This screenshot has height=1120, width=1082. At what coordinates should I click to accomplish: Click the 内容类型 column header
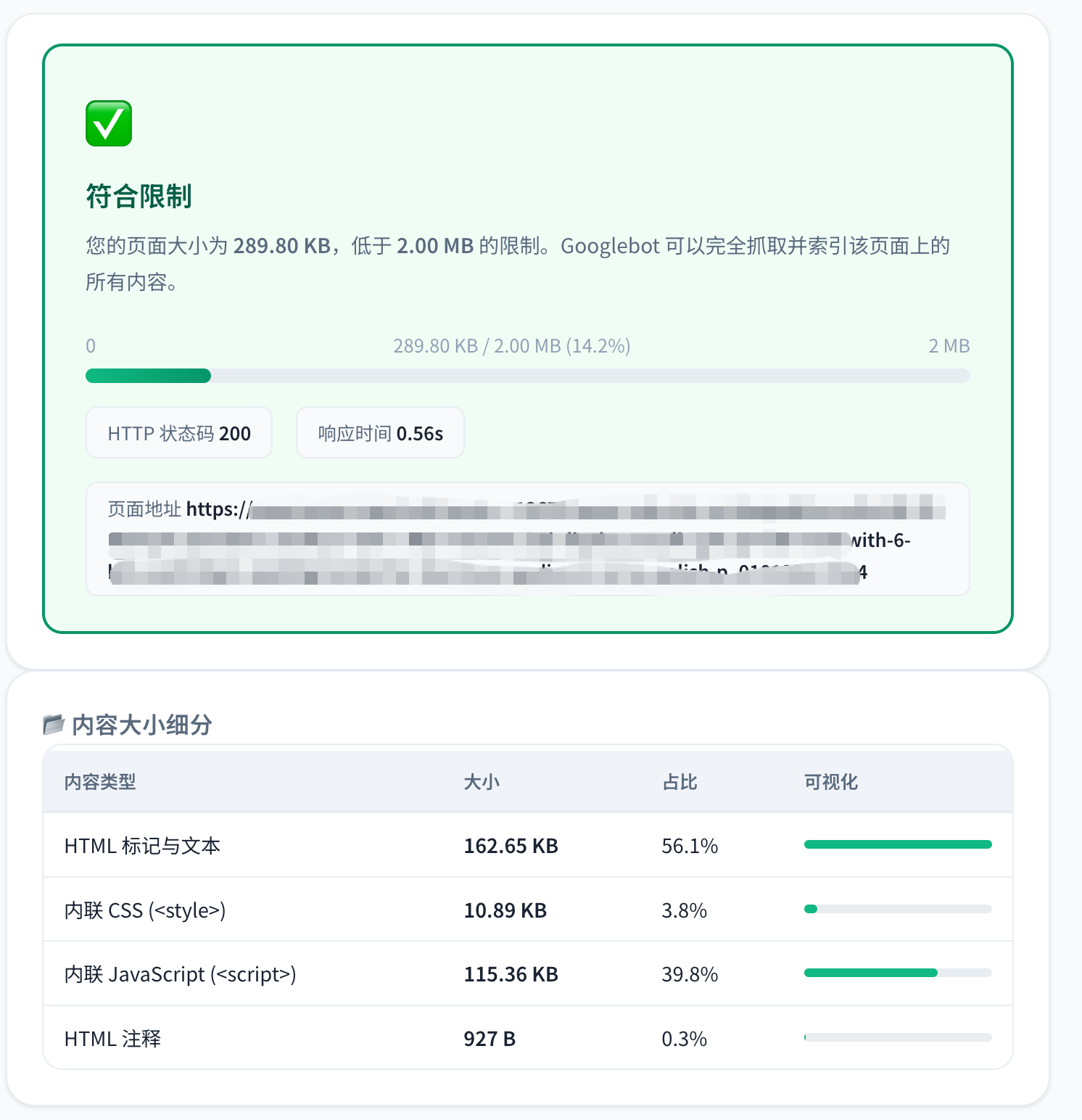coord(100,782)
